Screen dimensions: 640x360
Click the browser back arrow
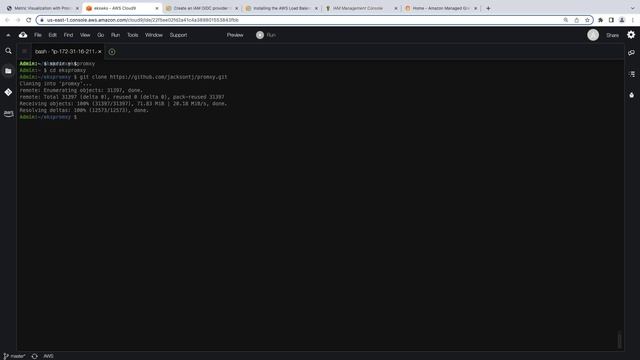7,20
